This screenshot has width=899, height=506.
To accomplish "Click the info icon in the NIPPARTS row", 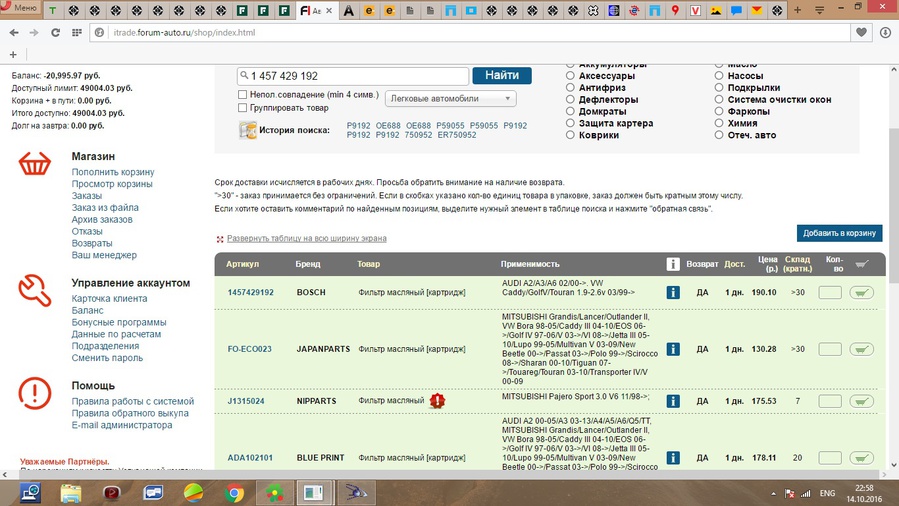I will (x=673, y=401).
